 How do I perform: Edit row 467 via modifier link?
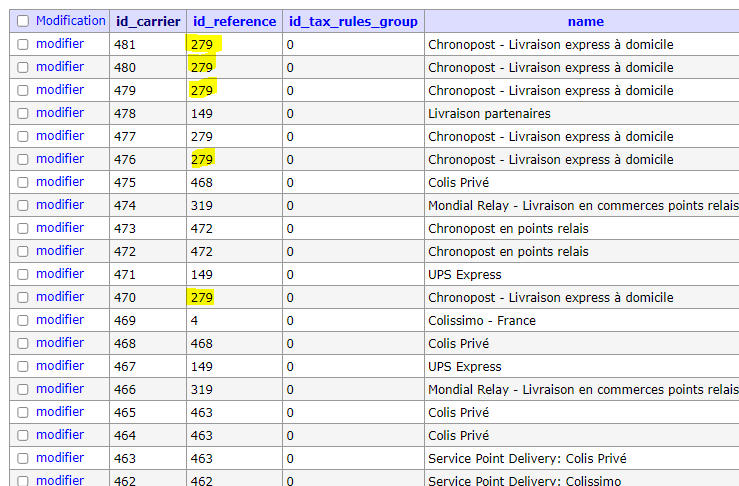point(60,366)
